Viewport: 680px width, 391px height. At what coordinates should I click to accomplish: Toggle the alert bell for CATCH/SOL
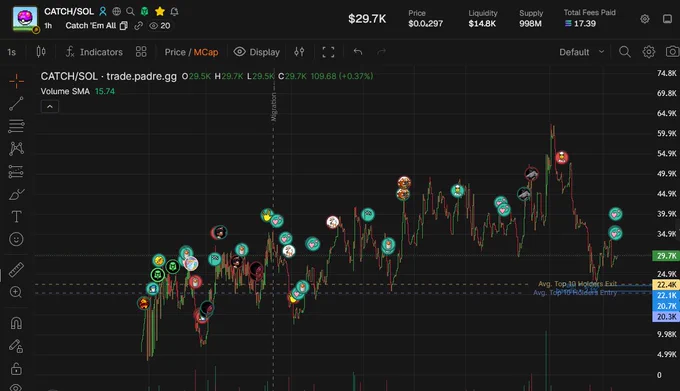pos(174,11)
